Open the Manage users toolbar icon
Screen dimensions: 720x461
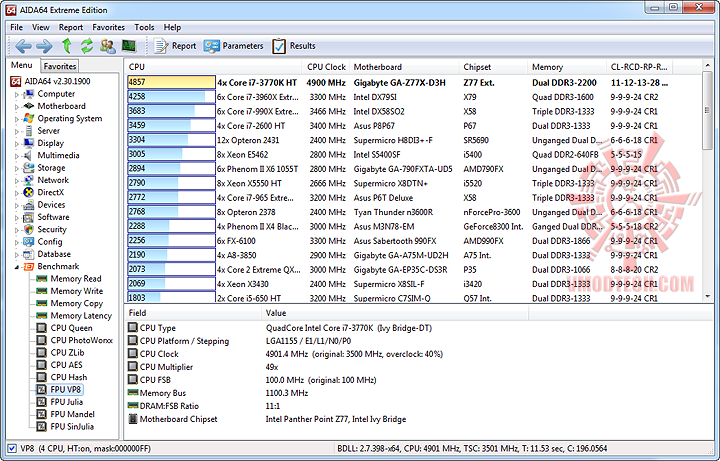[108, 46]
